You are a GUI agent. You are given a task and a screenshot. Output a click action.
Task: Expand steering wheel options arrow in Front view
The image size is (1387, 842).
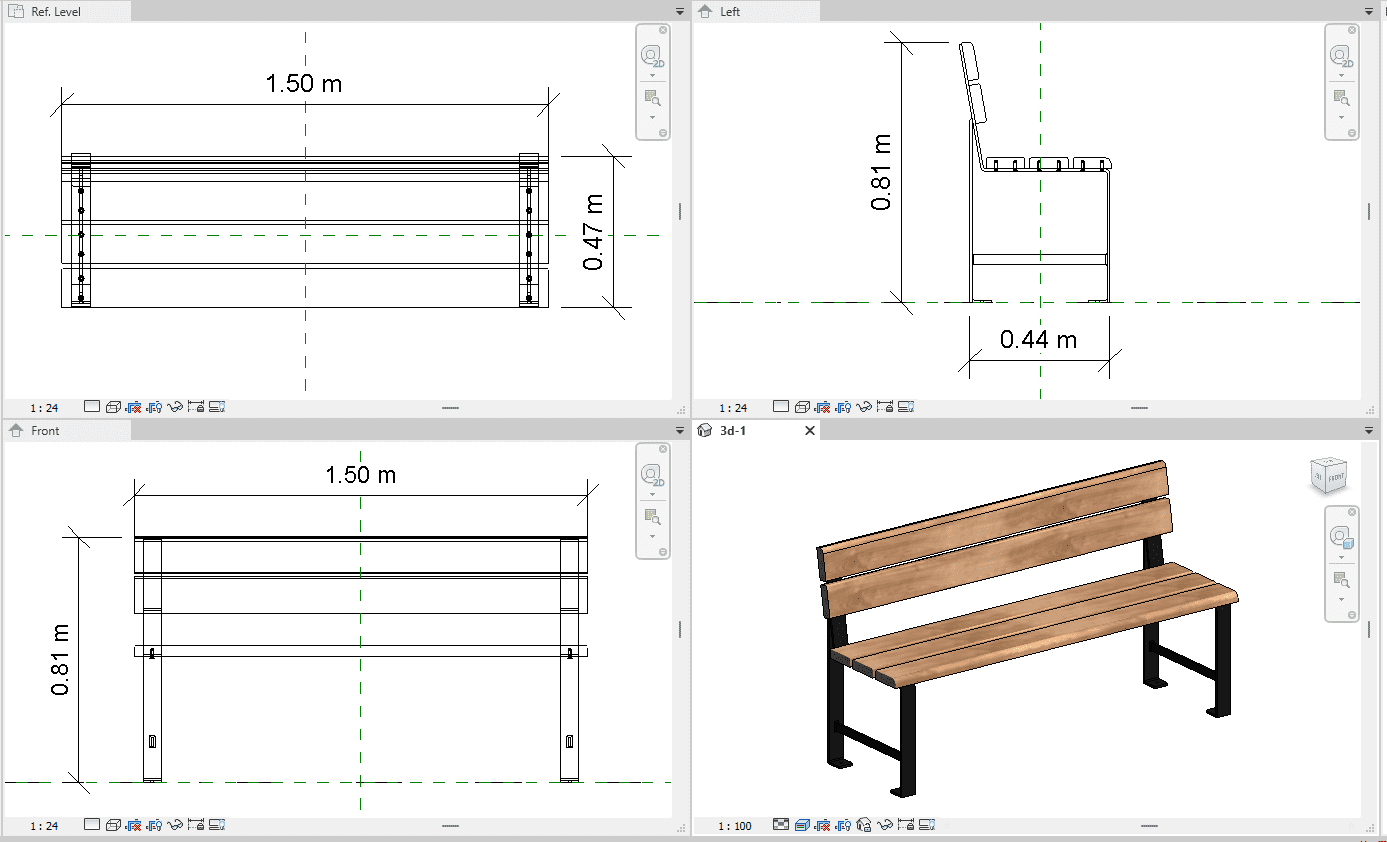point(652,492)
